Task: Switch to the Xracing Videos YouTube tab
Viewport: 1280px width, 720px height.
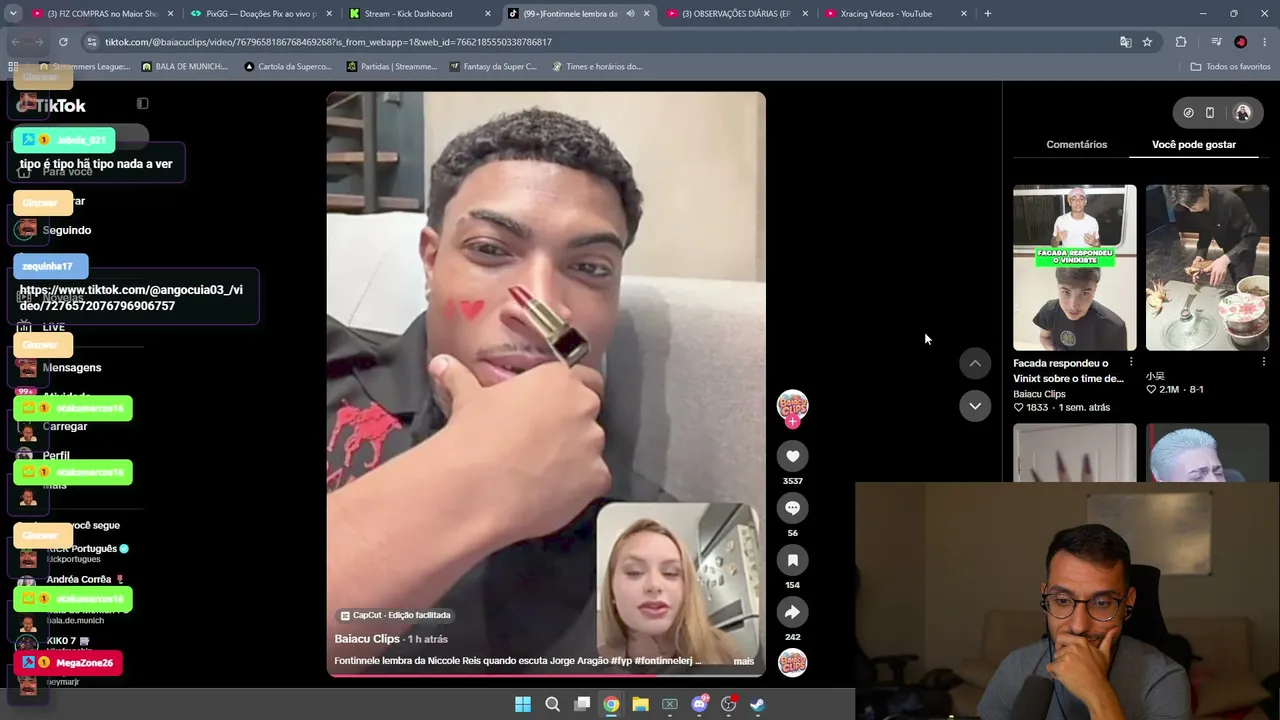Action: [895, 14]
